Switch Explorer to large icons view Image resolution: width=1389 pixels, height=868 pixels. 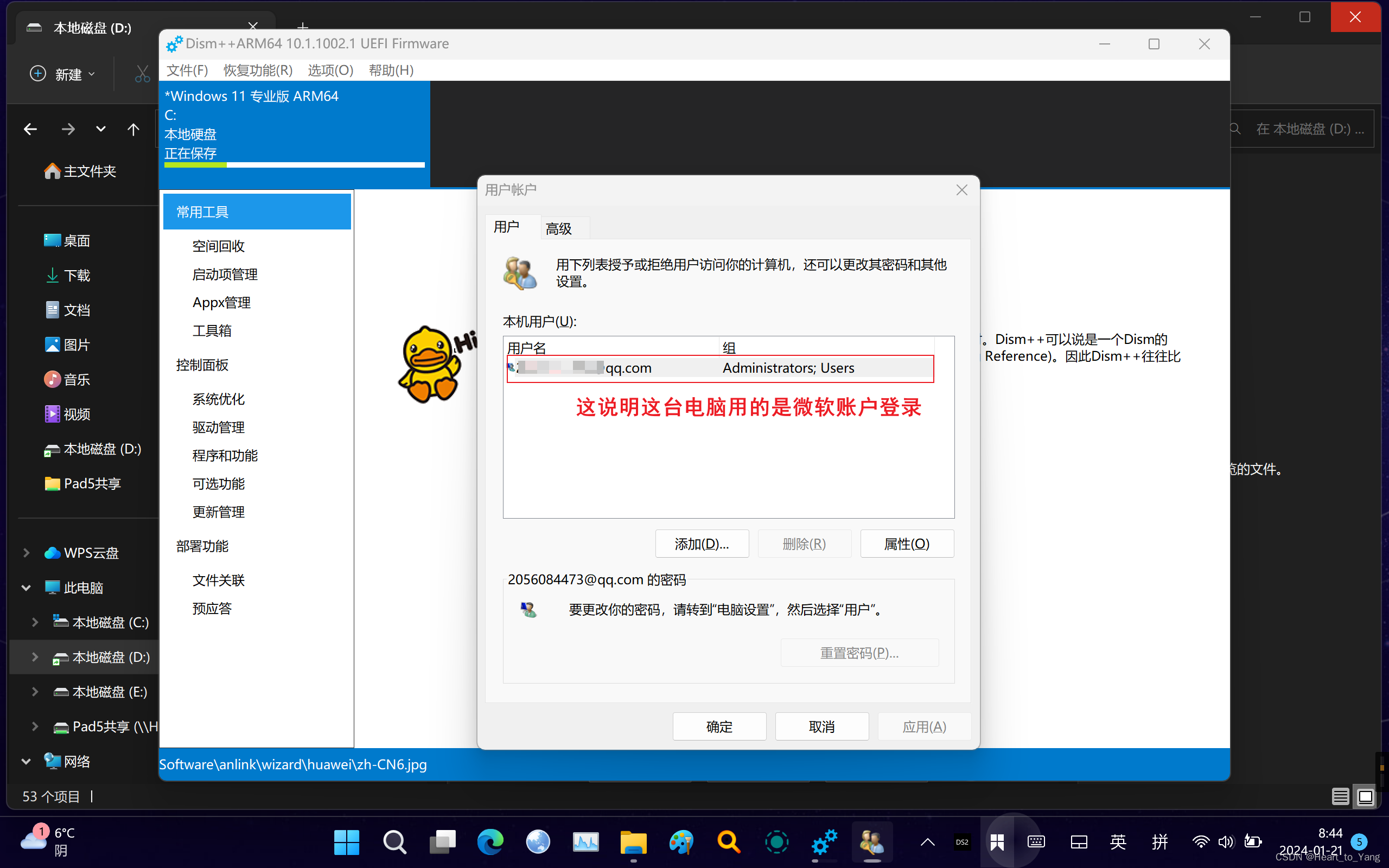point(1366,796)
